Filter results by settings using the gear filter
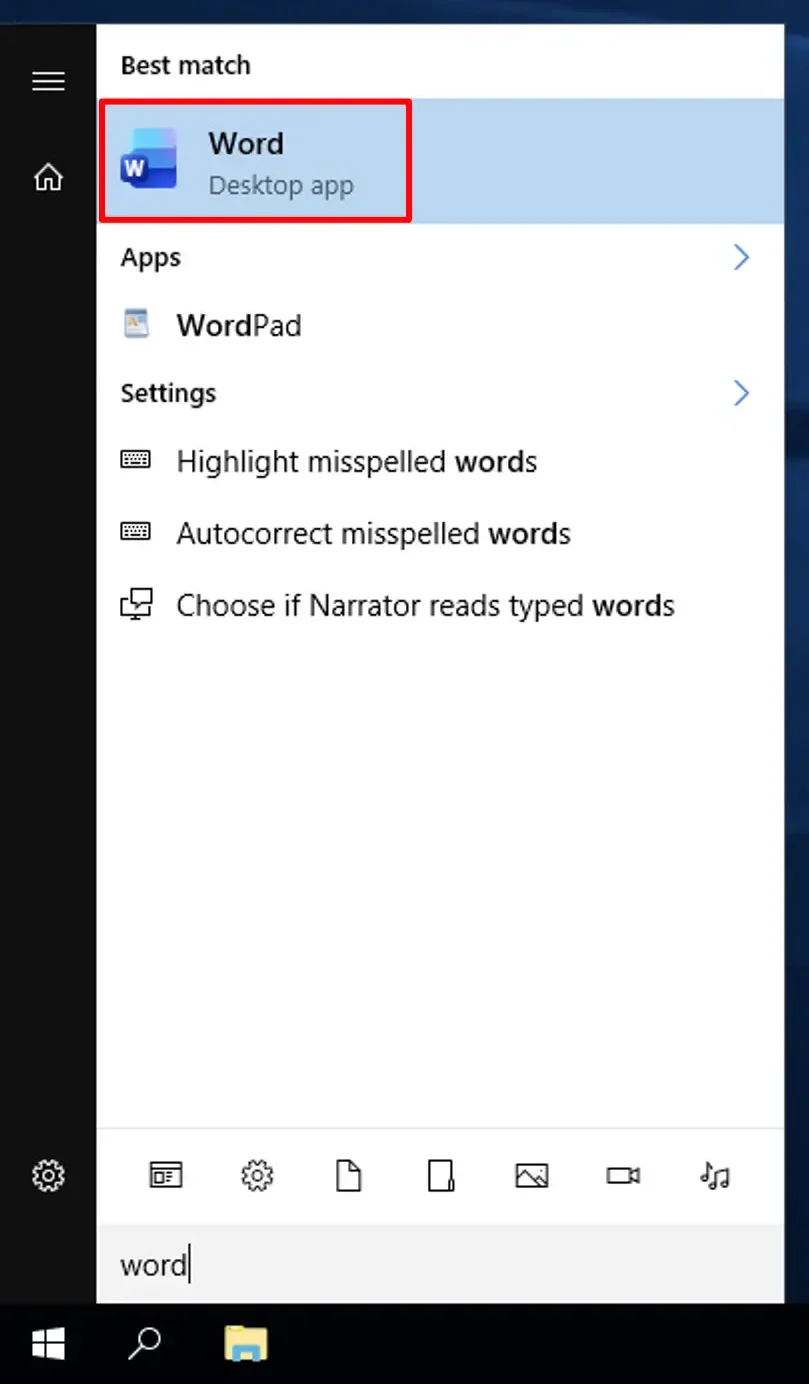 point(257,1176)
